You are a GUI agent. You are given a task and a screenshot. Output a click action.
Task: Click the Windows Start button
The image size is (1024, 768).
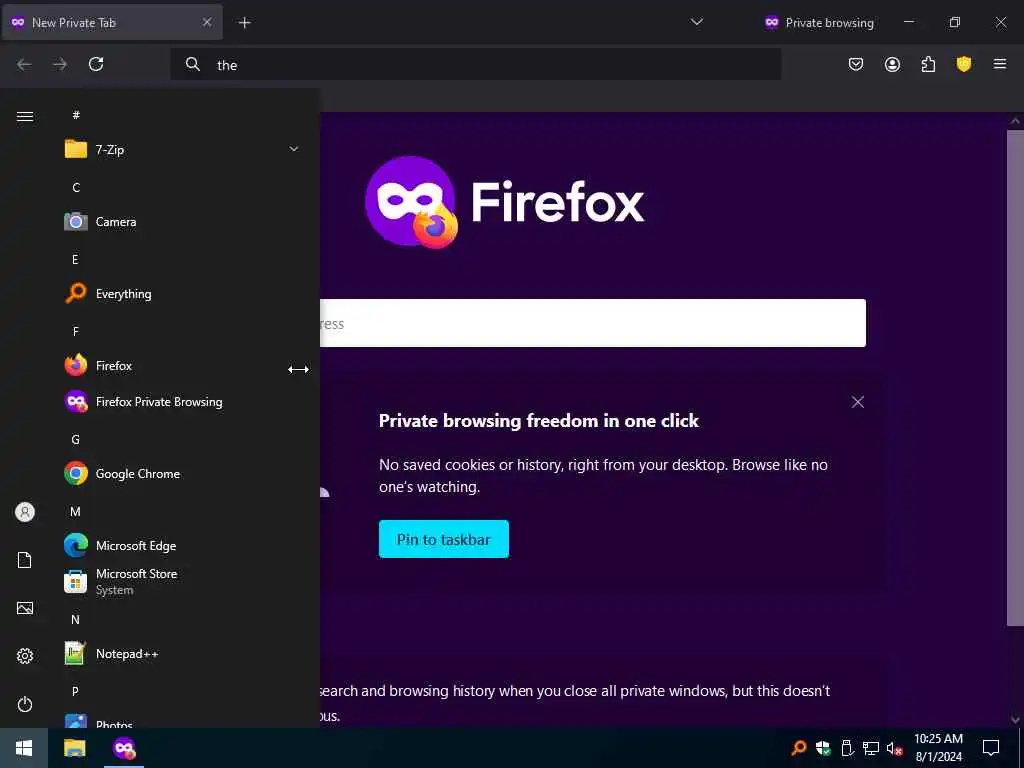[24, 748]
